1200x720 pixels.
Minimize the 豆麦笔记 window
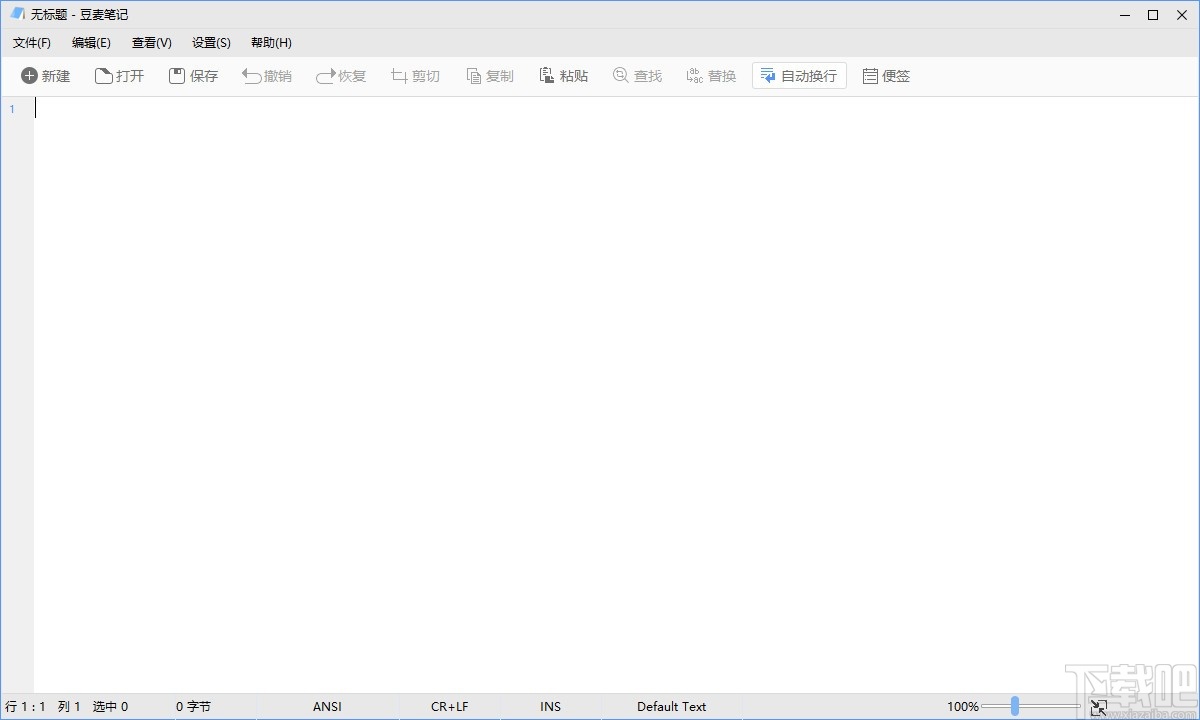pos(1125,15)
